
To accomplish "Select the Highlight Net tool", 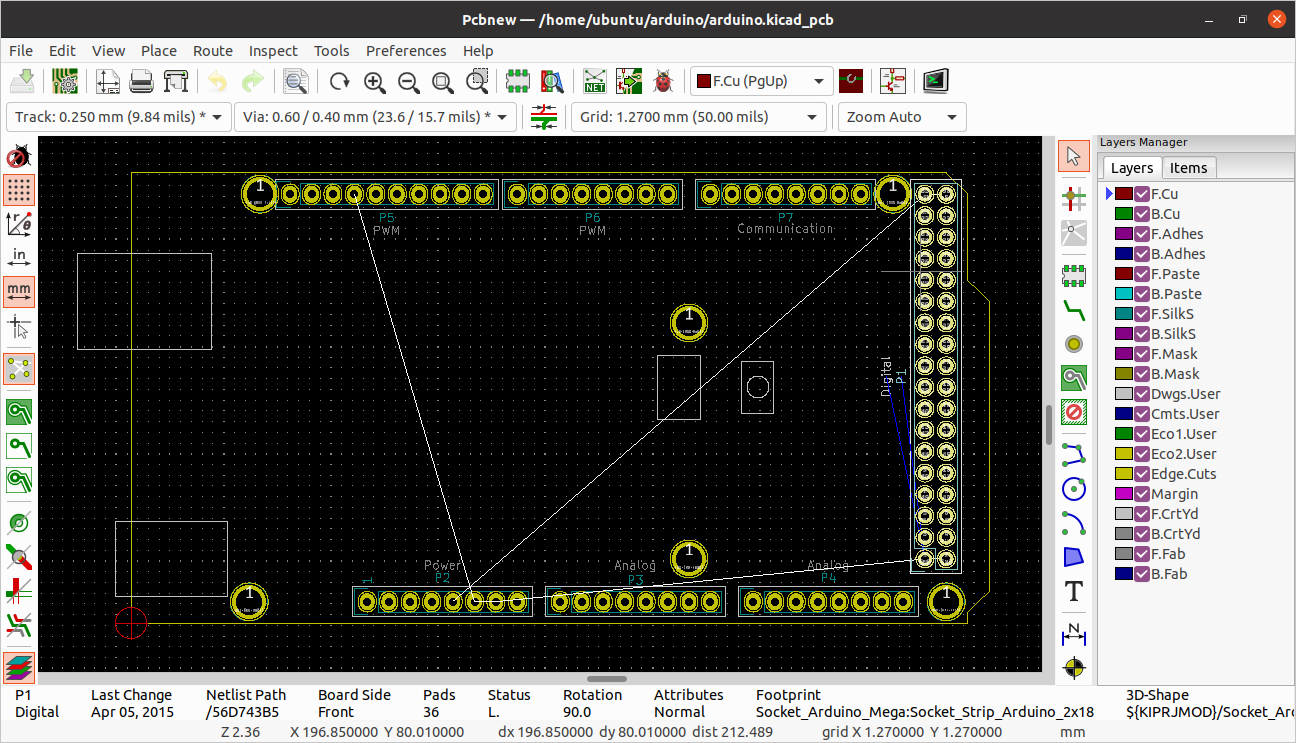I will 1074,198.
